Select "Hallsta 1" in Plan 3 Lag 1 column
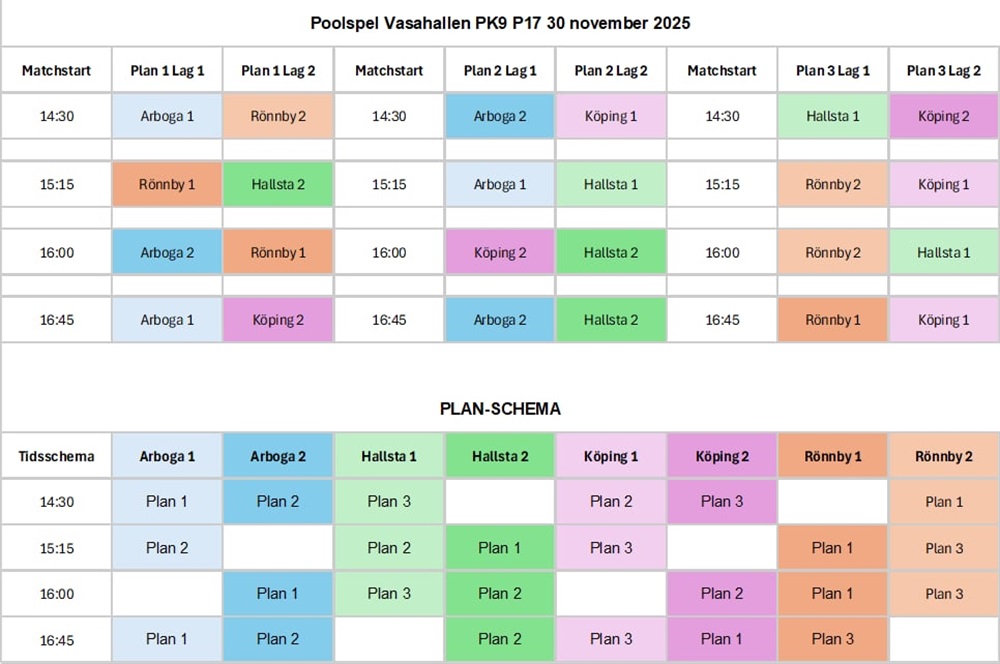This screenshot has width=1000, height=664. click(833, 116)
